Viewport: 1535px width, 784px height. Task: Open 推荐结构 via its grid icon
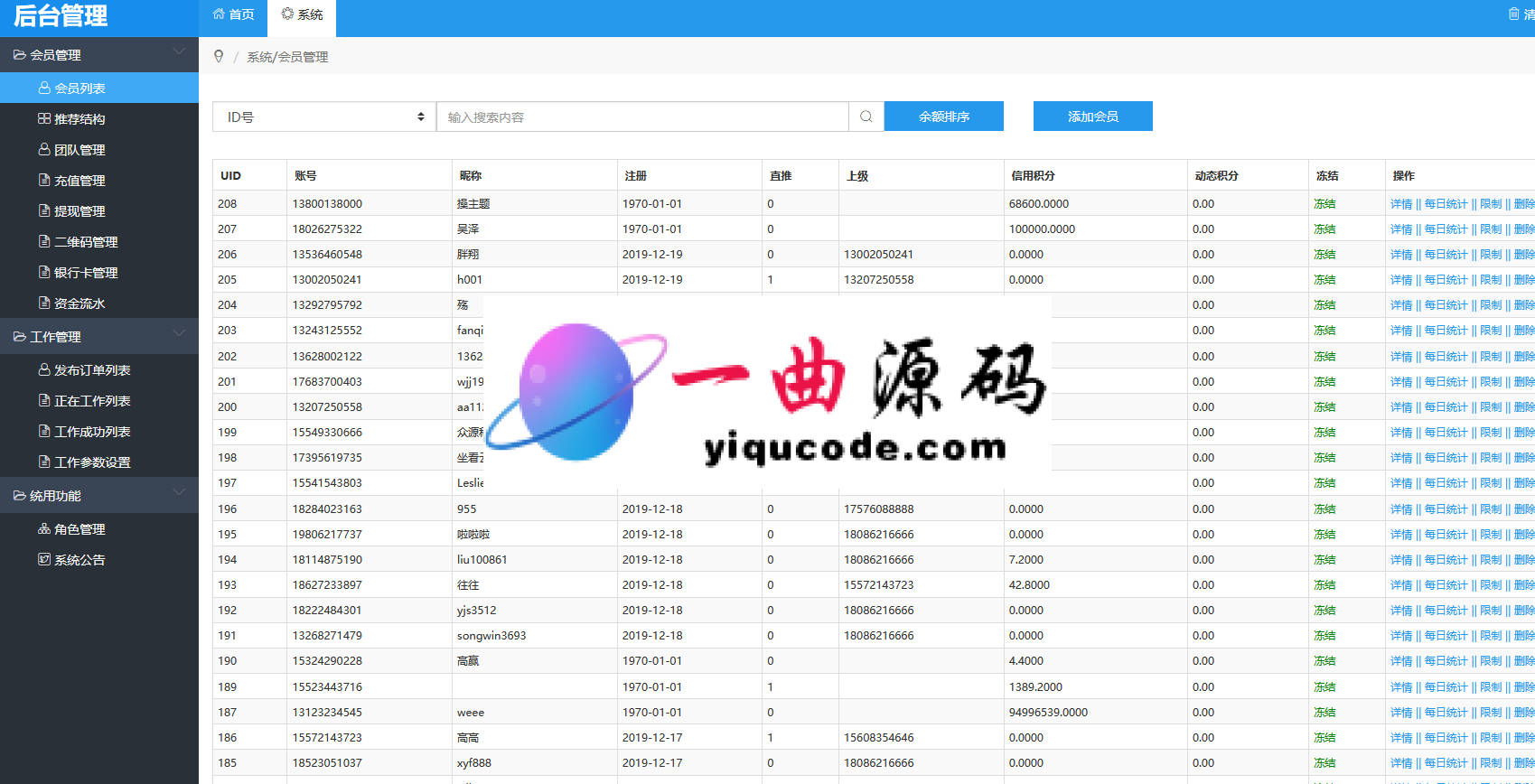tap(43, 119)
